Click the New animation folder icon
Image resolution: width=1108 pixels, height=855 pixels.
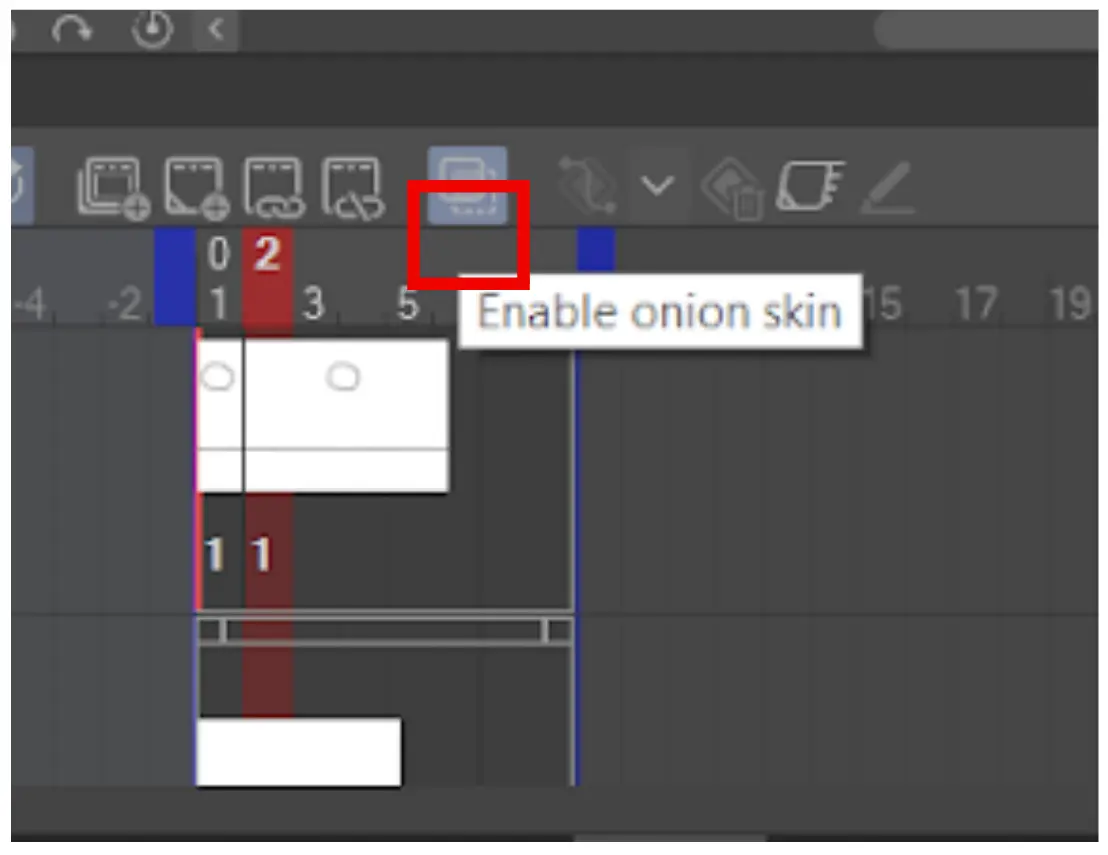click(x=114, y=187)
